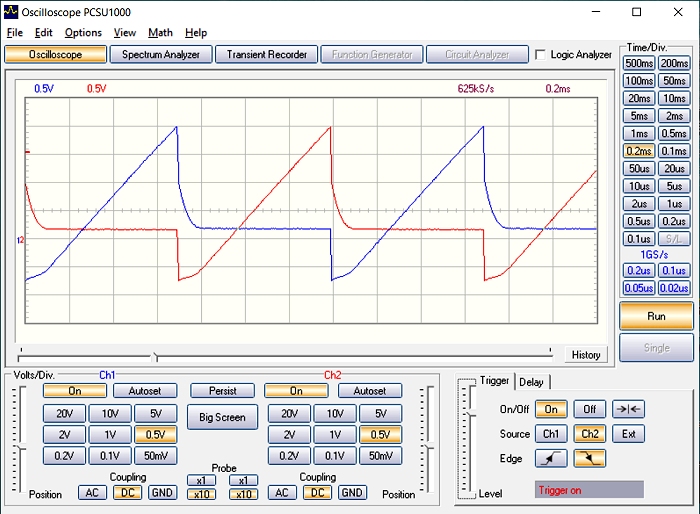The height and width of the screenshot is (514, 700).
Task: Open the Math menu
Action: [160, 33]
